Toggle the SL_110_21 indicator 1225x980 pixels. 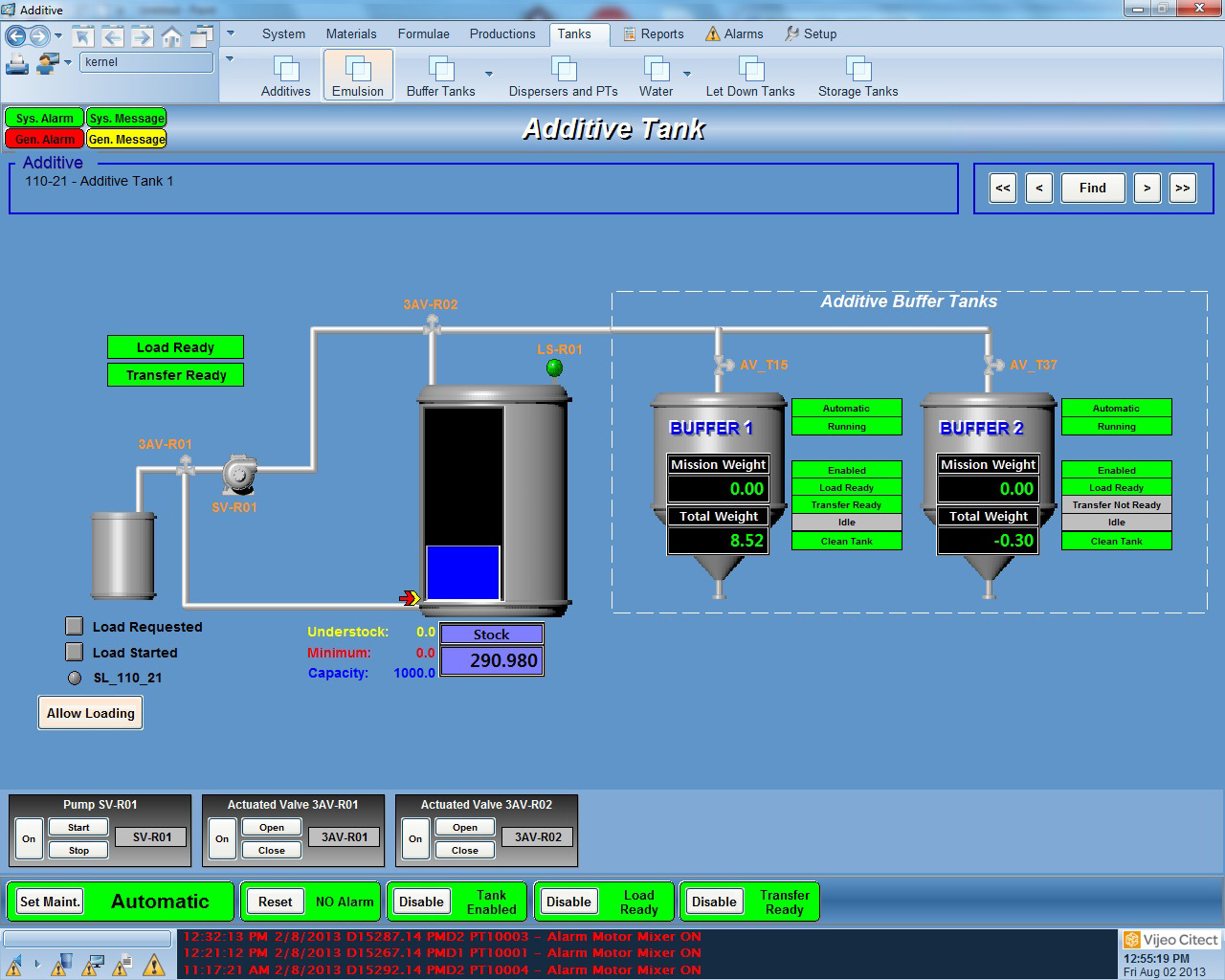tap(75, 678)
